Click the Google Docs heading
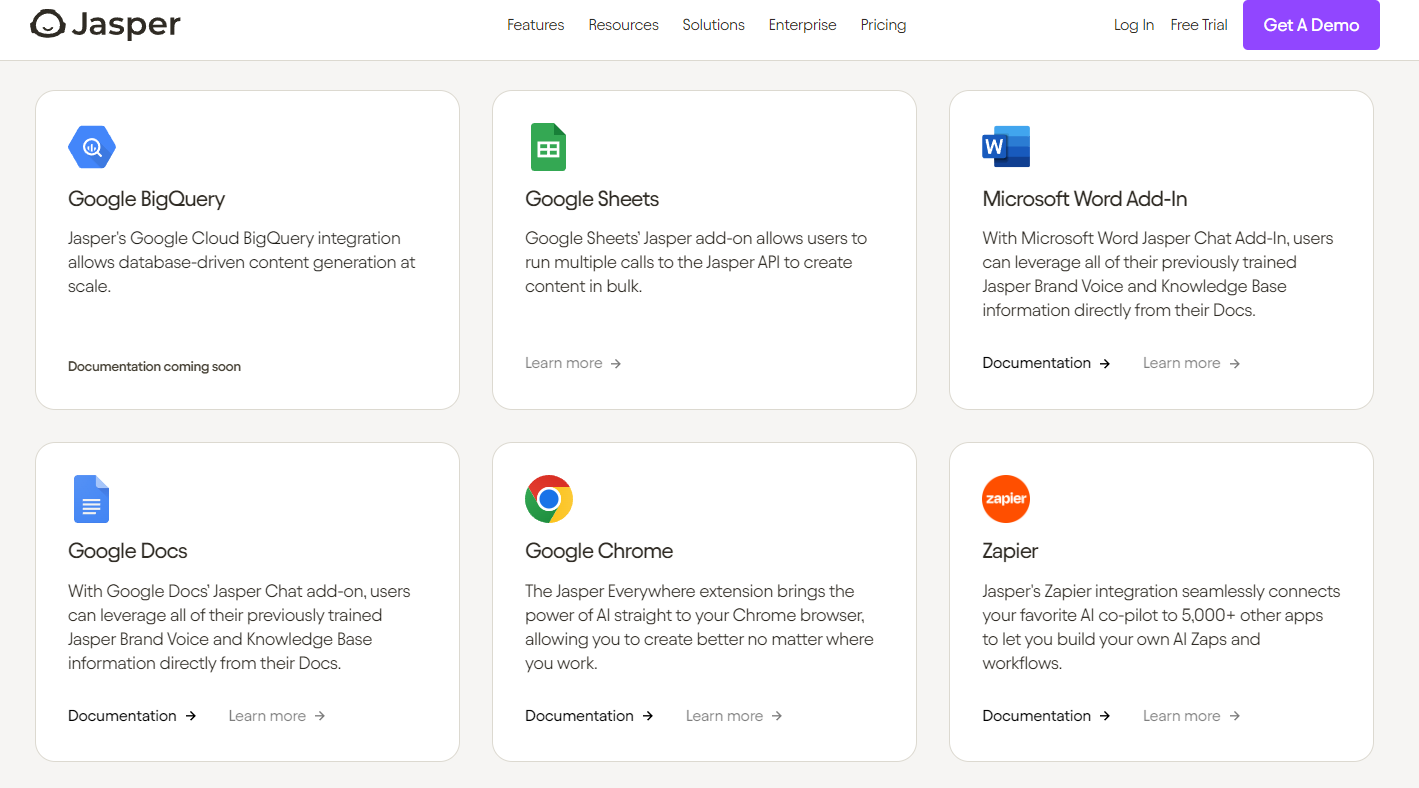This screenshot has height=788, width=1419. pos(128,551)
